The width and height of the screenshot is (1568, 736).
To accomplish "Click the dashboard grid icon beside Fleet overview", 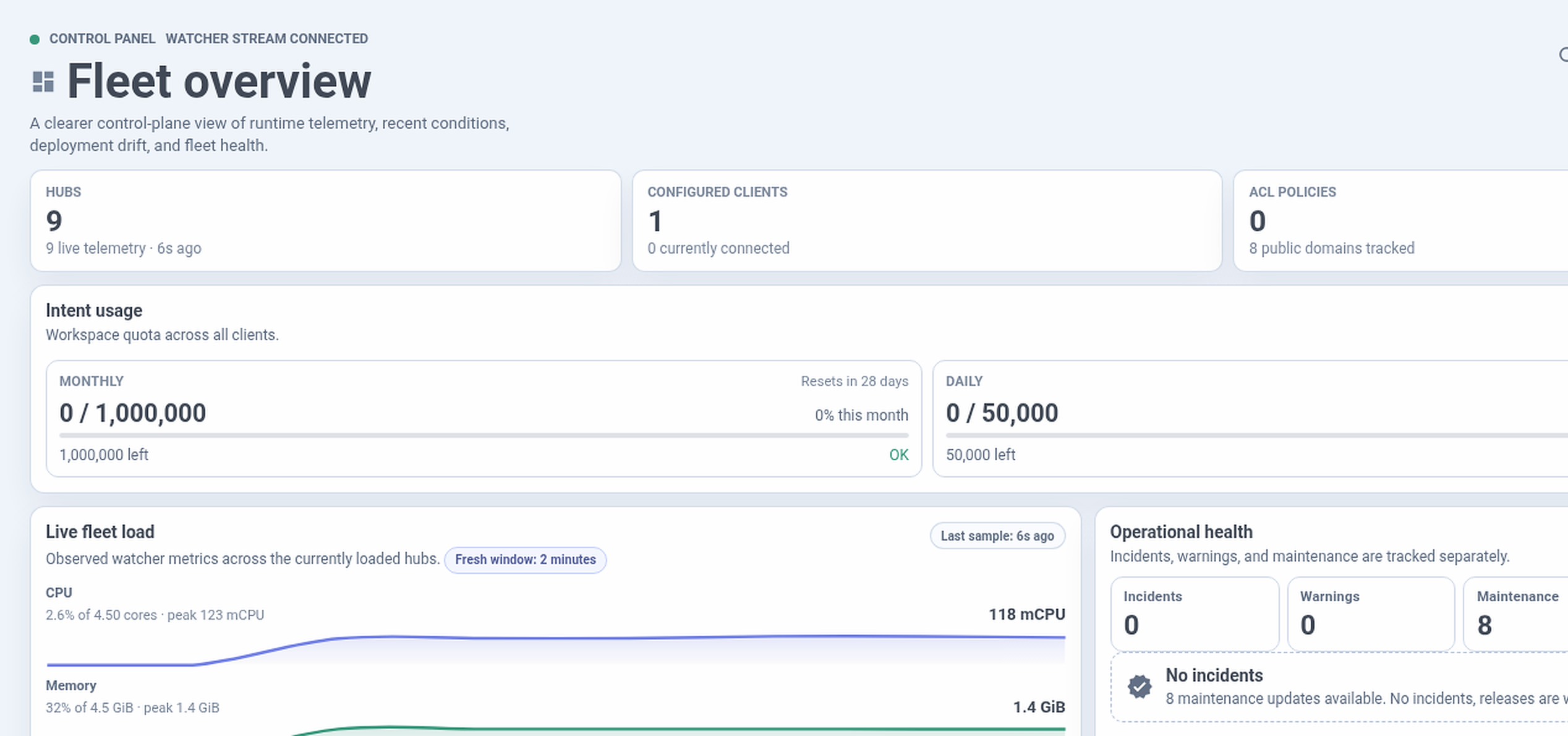I will click(x=43, y=82).
